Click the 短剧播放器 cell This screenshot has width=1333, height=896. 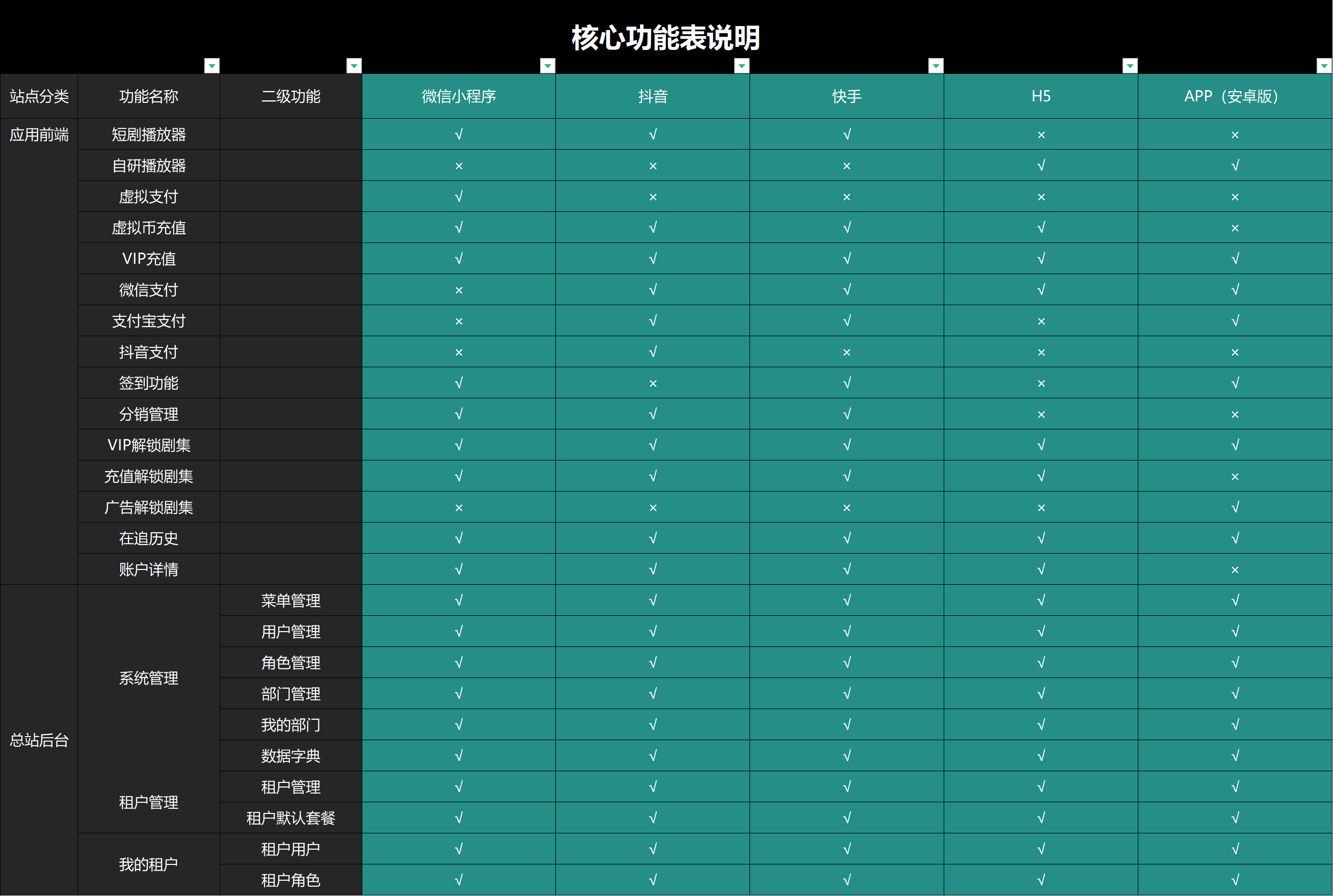[x=149, y=134]
